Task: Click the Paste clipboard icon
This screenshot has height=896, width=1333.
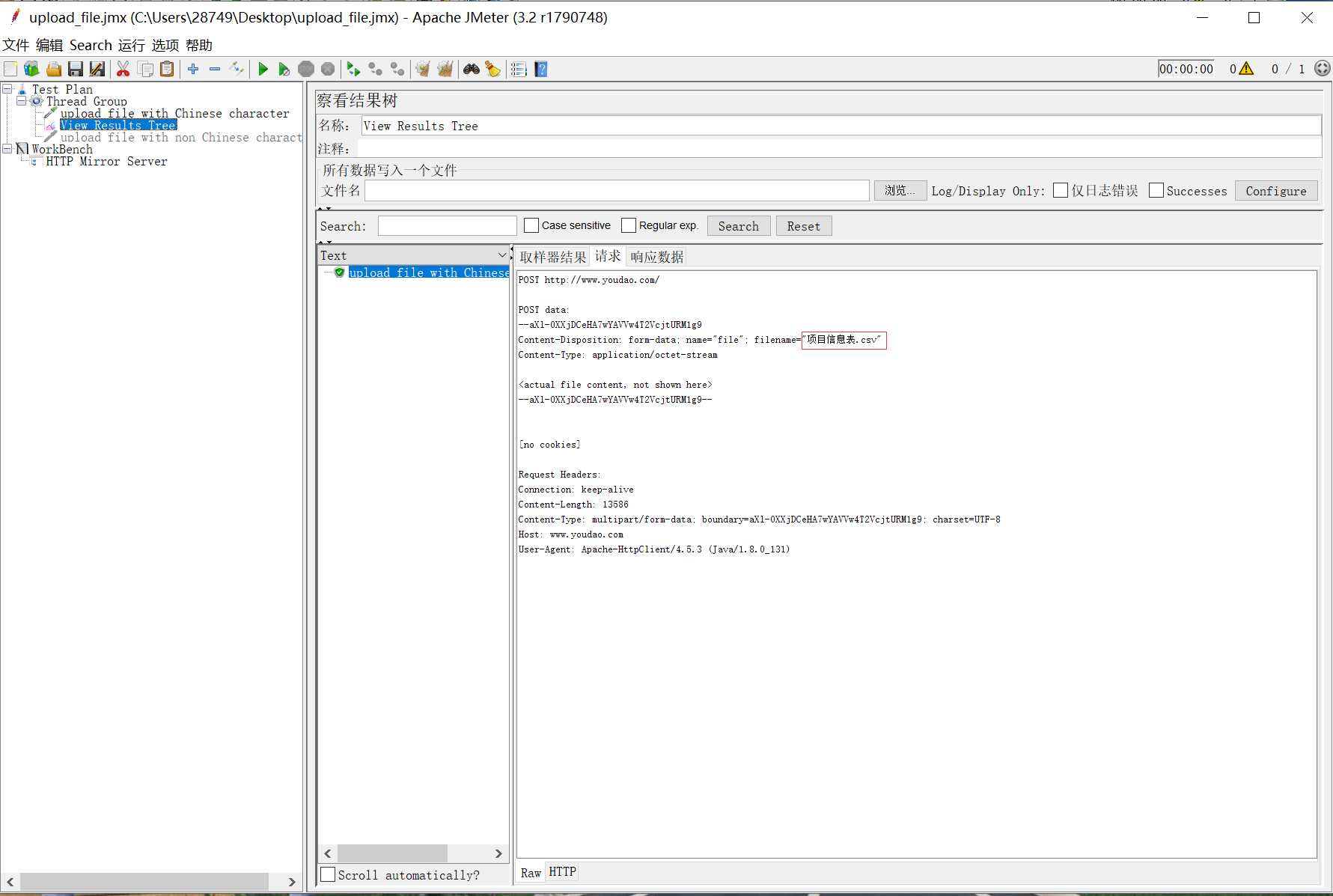Action: tap(168, 70)
